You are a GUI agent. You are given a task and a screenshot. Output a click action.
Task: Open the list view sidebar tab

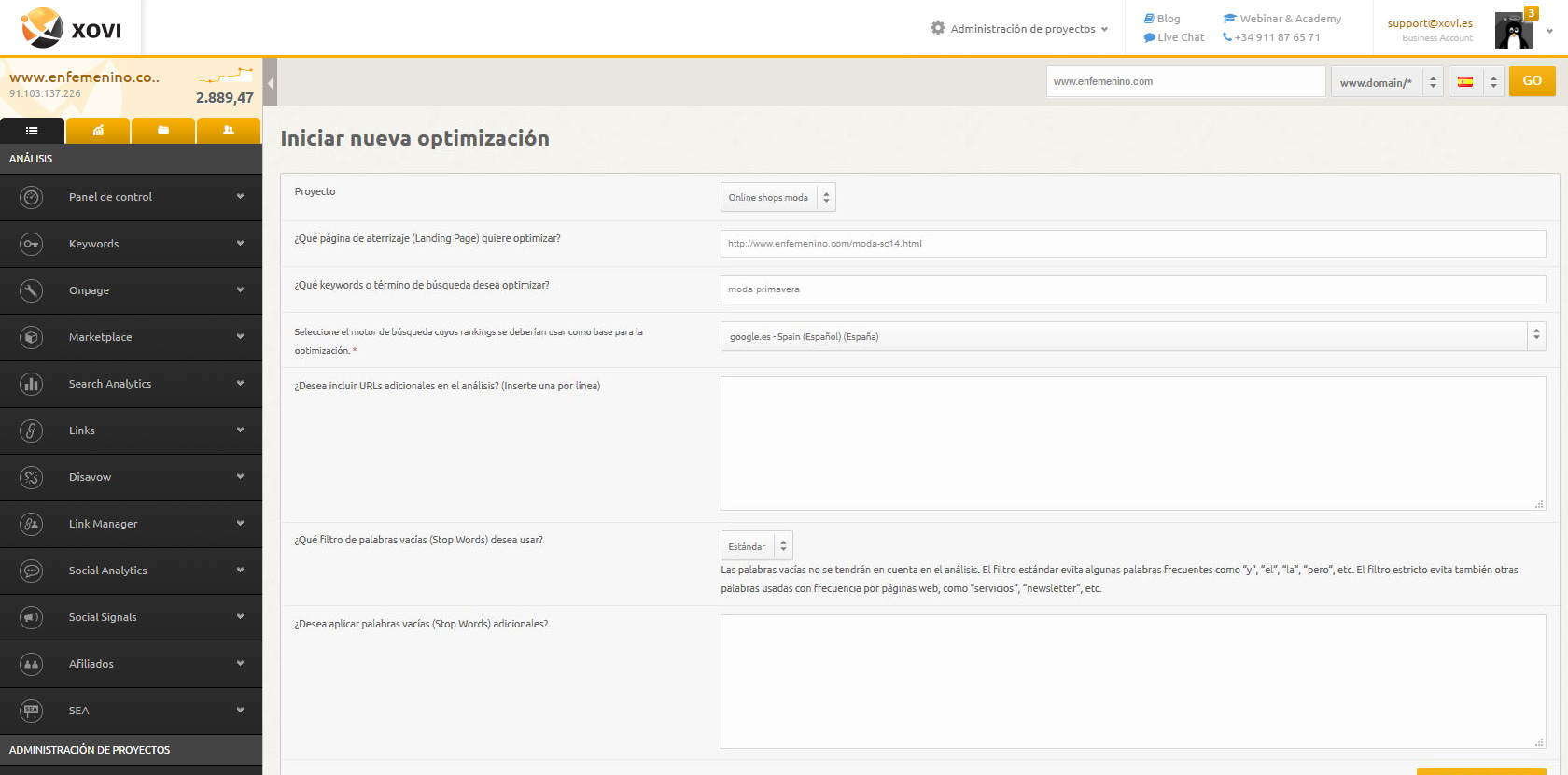[32, 131]
